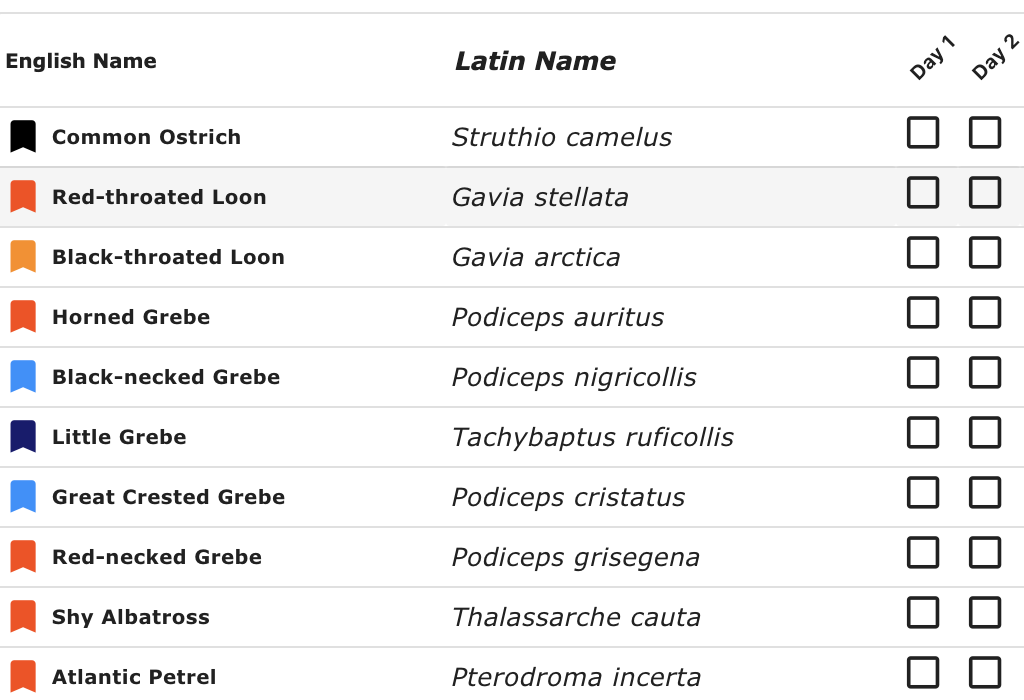Click the red bookmark icon for Red-throated Loon
Viewport: 1024px width, 700px height.
point(23,197)
